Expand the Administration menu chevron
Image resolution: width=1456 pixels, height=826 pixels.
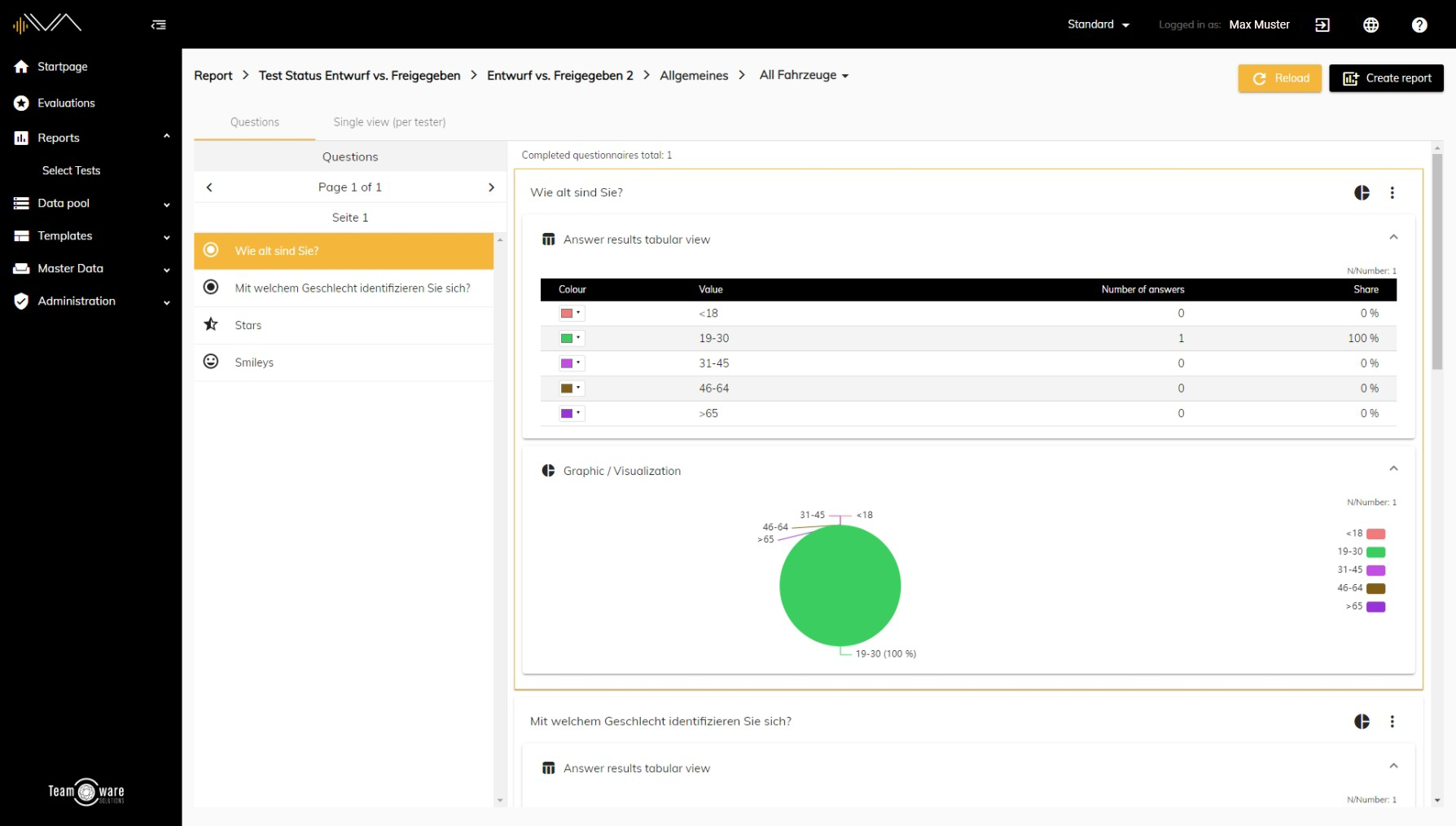point(167,302)
